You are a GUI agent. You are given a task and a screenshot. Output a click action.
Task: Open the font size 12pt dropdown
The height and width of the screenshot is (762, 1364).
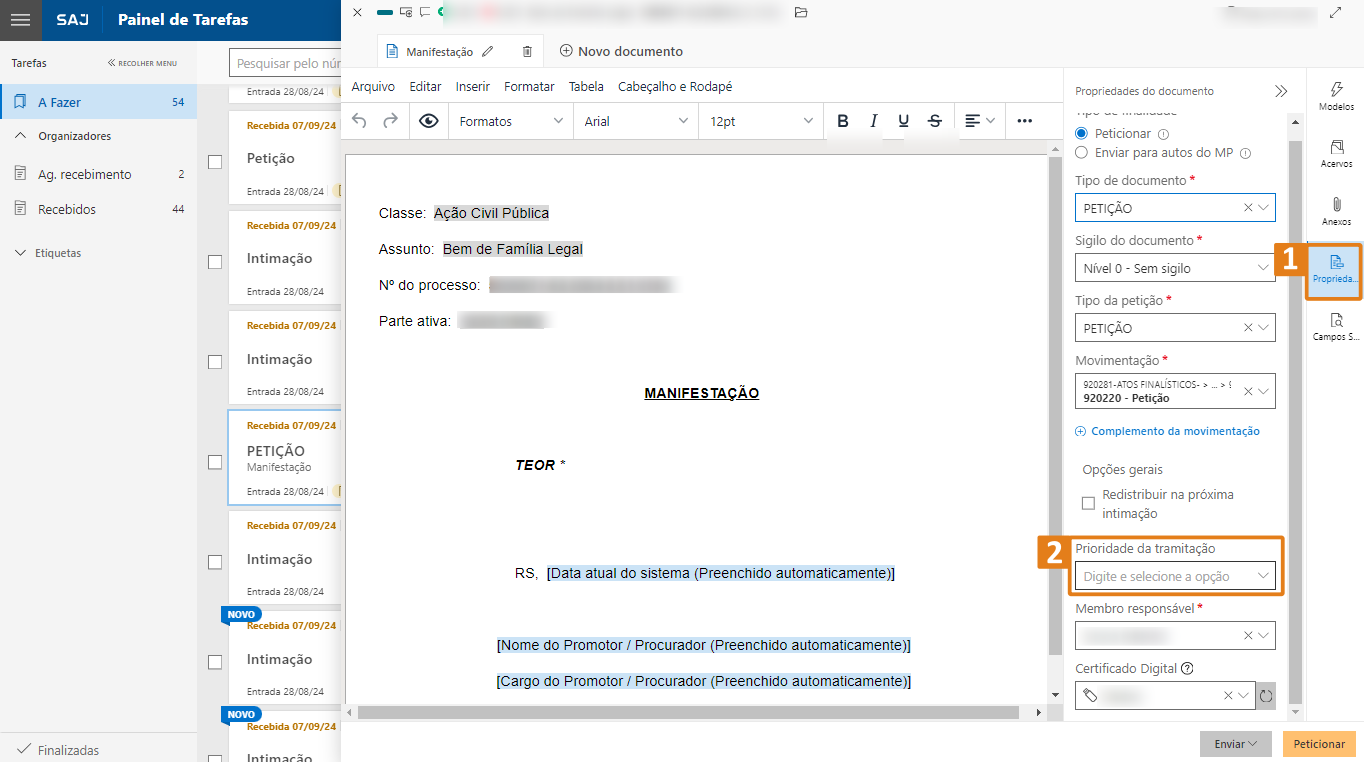[x=760, y=121]
